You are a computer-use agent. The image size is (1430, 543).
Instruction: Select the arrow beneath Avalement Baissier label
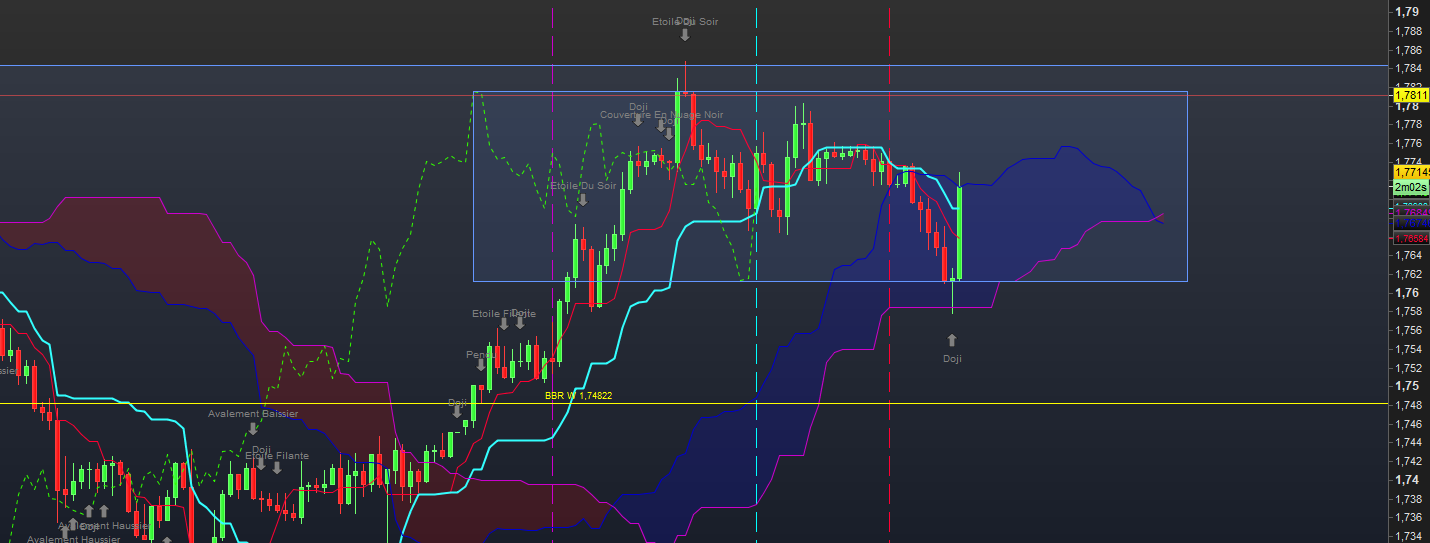[252, 429]
